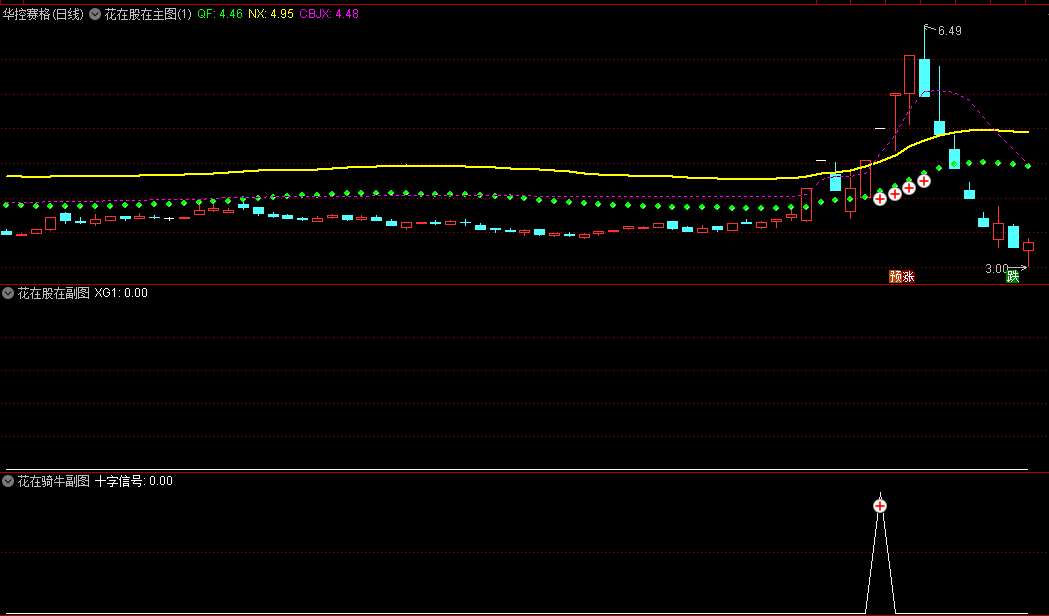
Task: Select the magenta CBJX: 4.48 value
Action: click(x=328, y=15)
